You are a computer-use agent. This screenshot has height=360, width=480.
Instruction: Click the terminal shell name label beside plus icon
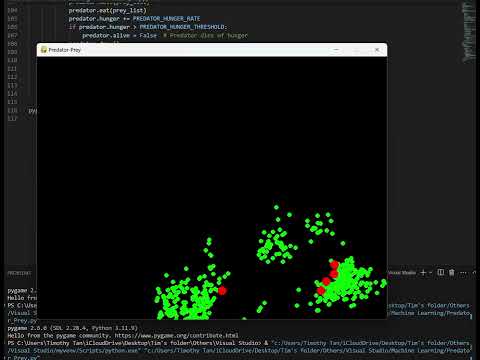402,273
